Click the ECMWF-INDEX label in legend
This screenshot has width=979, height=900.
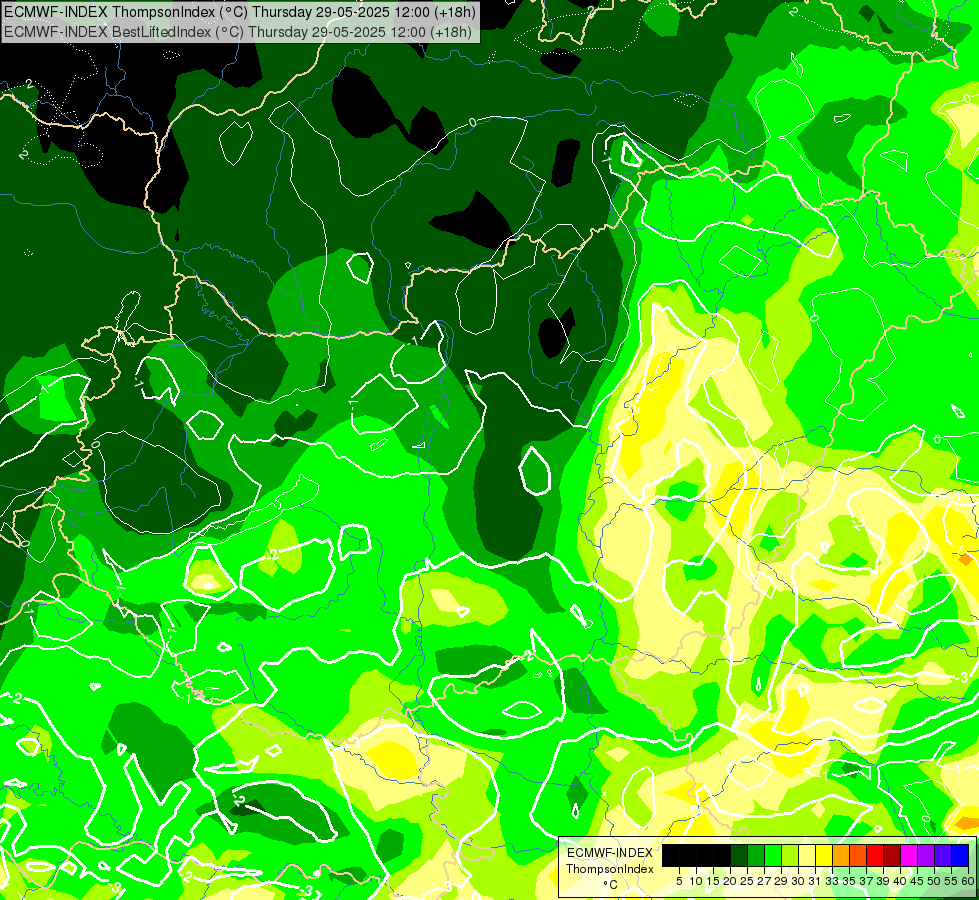(609, 853)
